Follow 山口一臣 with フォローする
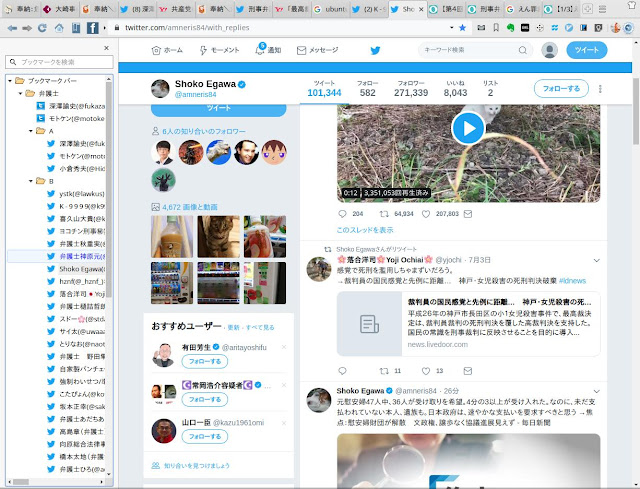 point(205,437)
